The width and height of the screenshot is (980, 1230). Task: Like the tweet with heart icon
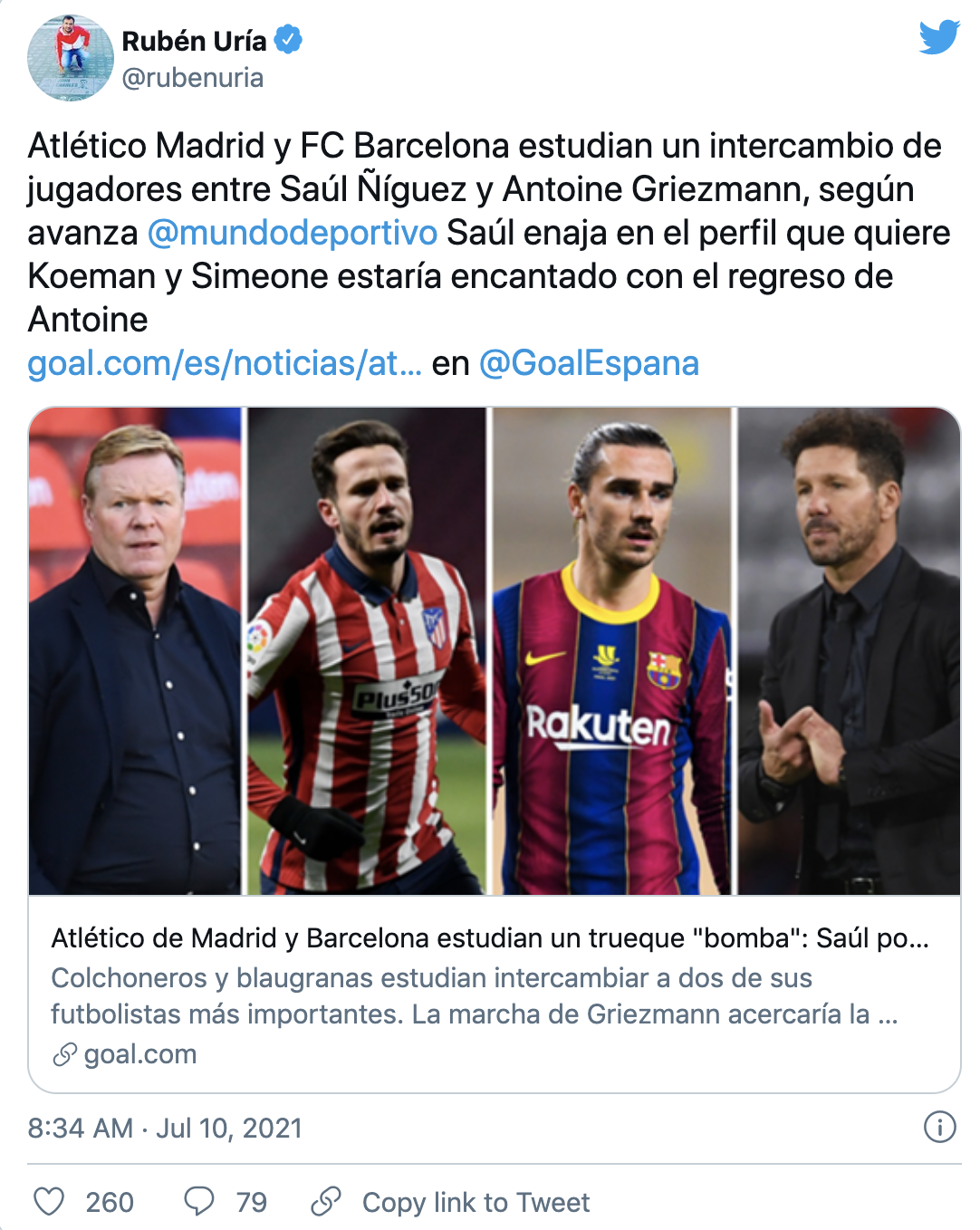(49, 1202)
